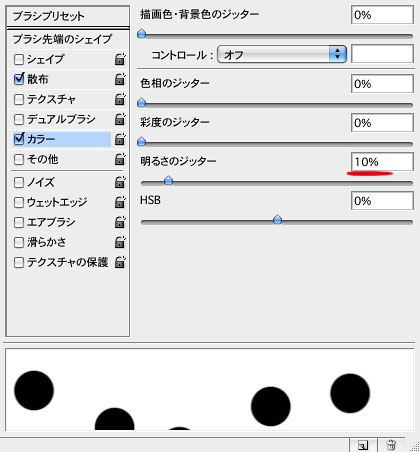This screenshot has width=420, height=452.
Task: Select the 滑らかさ option label
Action: (47, 242)
